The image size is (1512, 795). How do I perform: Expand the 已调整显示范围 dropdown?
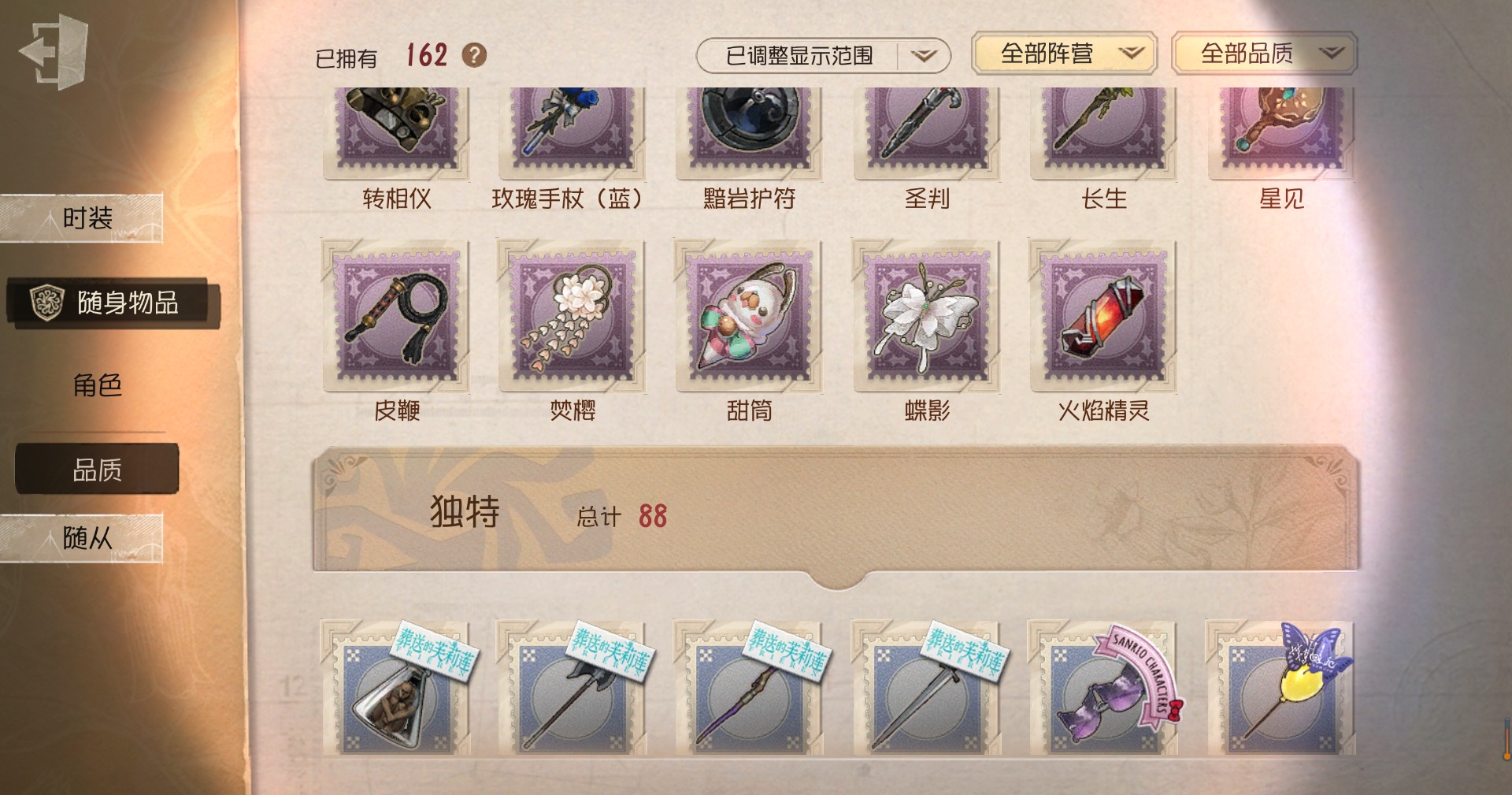coord(823,55)
